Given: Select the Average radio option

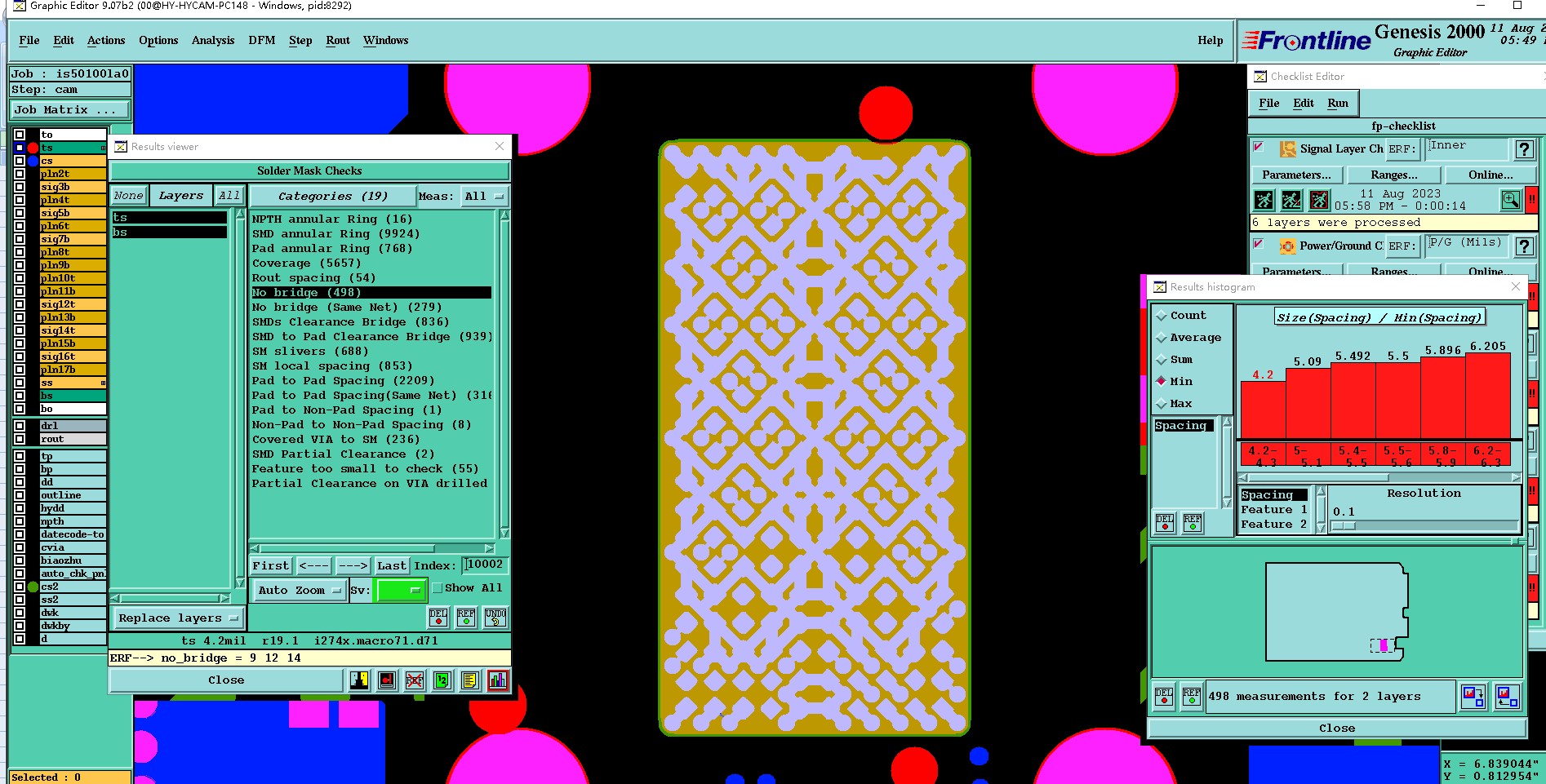Looking at the screenshot, I should click(x=1162, y=338).
